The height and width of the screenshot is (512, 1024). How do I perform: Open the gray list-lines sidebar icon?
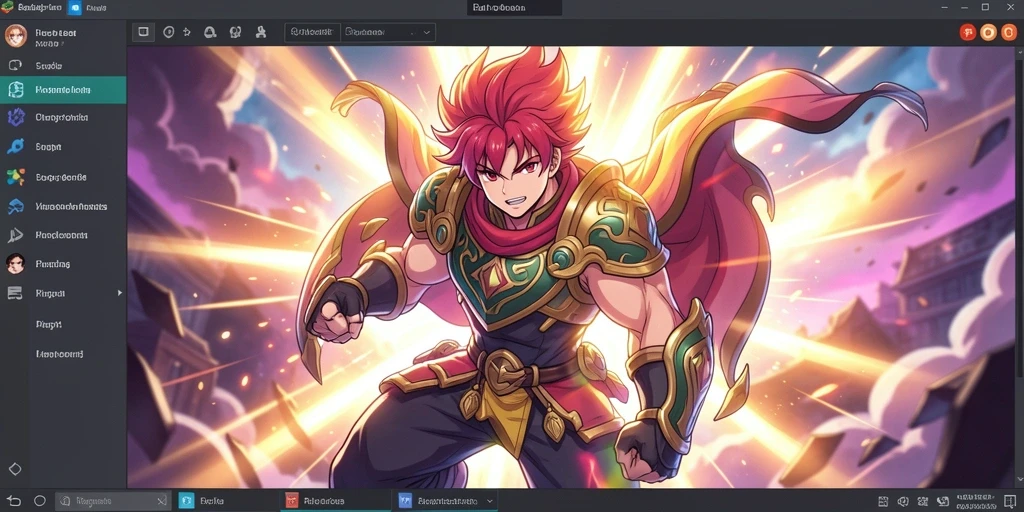15,293
